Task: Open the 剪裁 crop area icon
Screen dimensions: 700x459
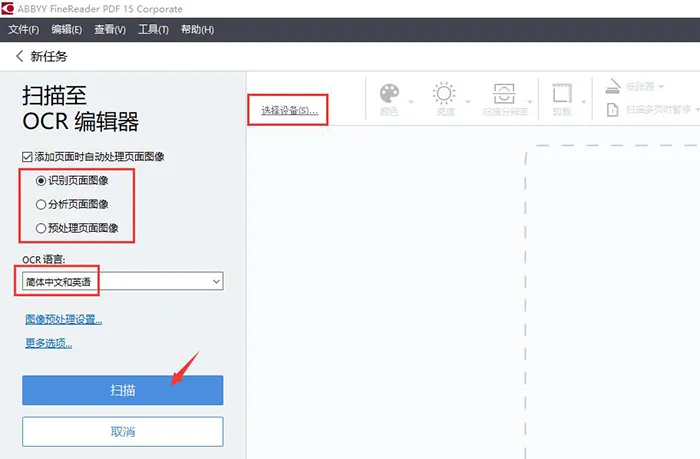Action: [562, 93]
